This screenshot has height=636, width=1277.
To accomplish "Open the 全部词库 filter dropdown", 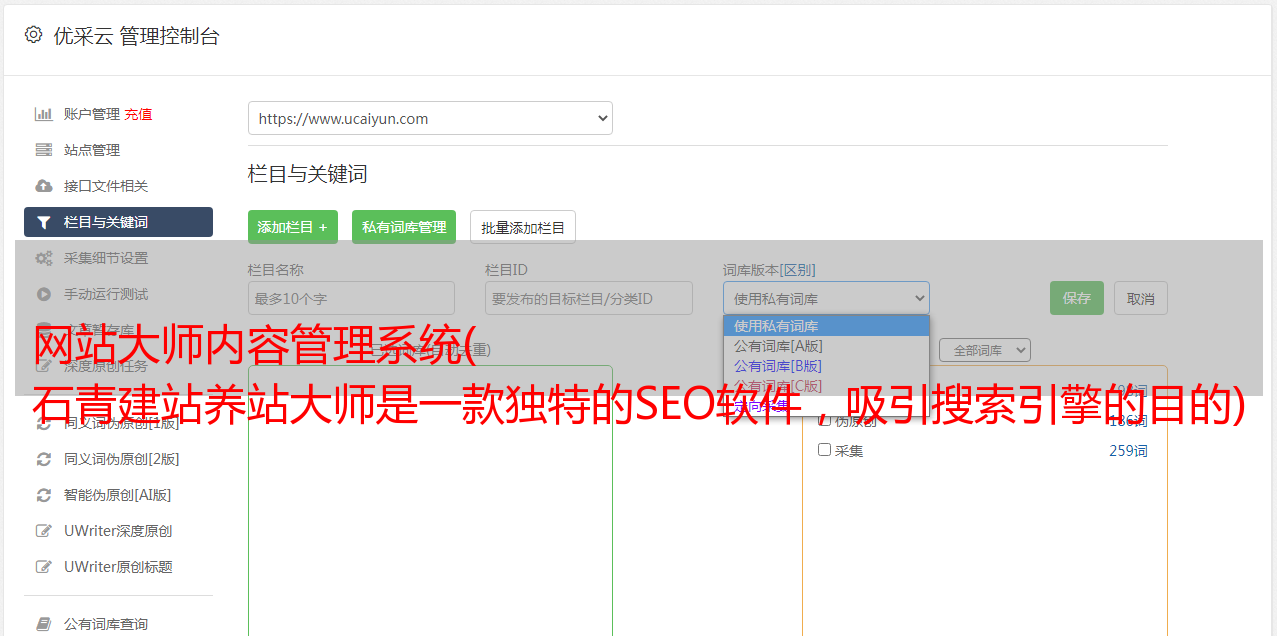I will point(985,350).
